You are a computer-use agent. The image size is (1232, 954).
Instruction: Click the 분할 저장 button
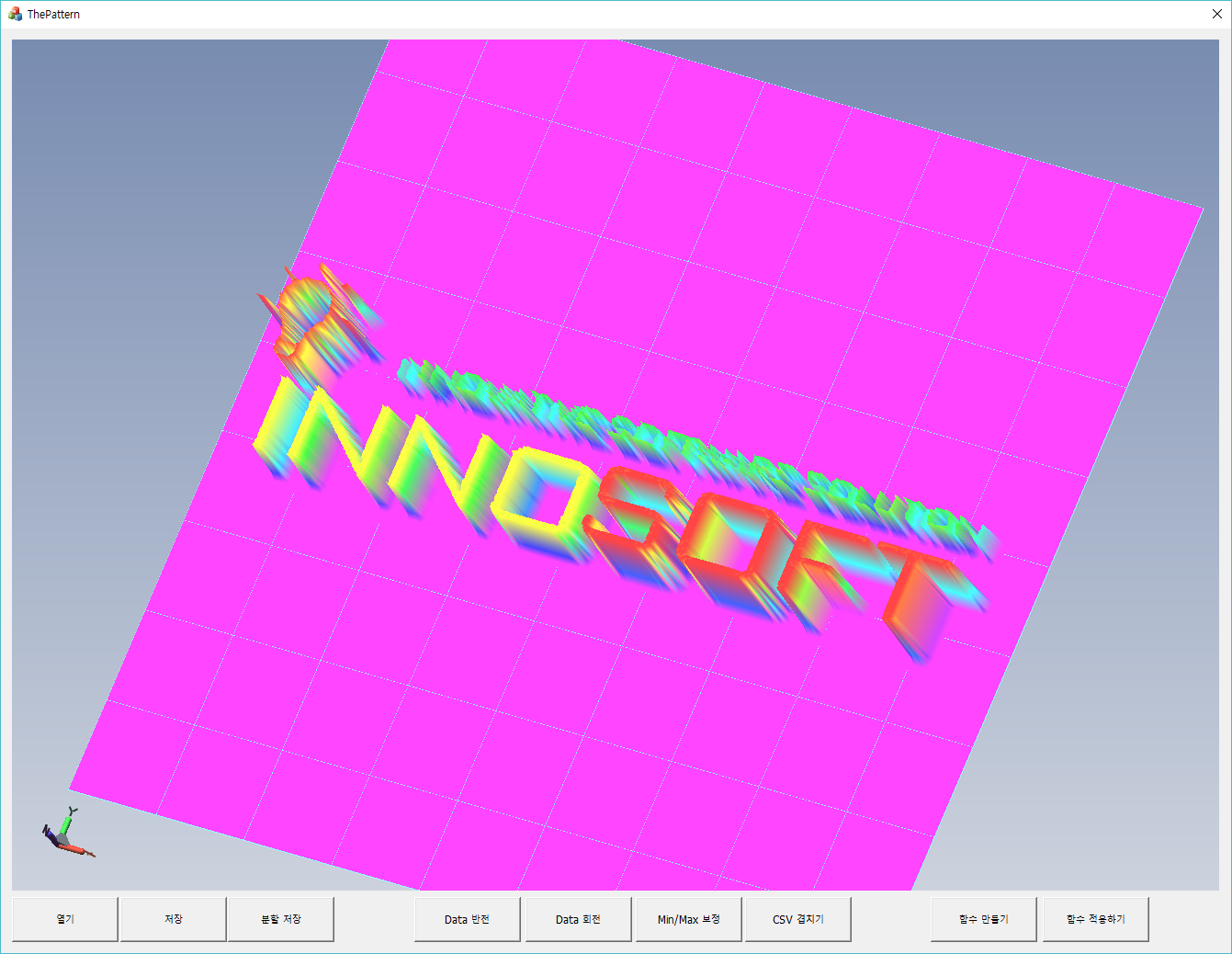pyautogui.click(x=281, y=919)
